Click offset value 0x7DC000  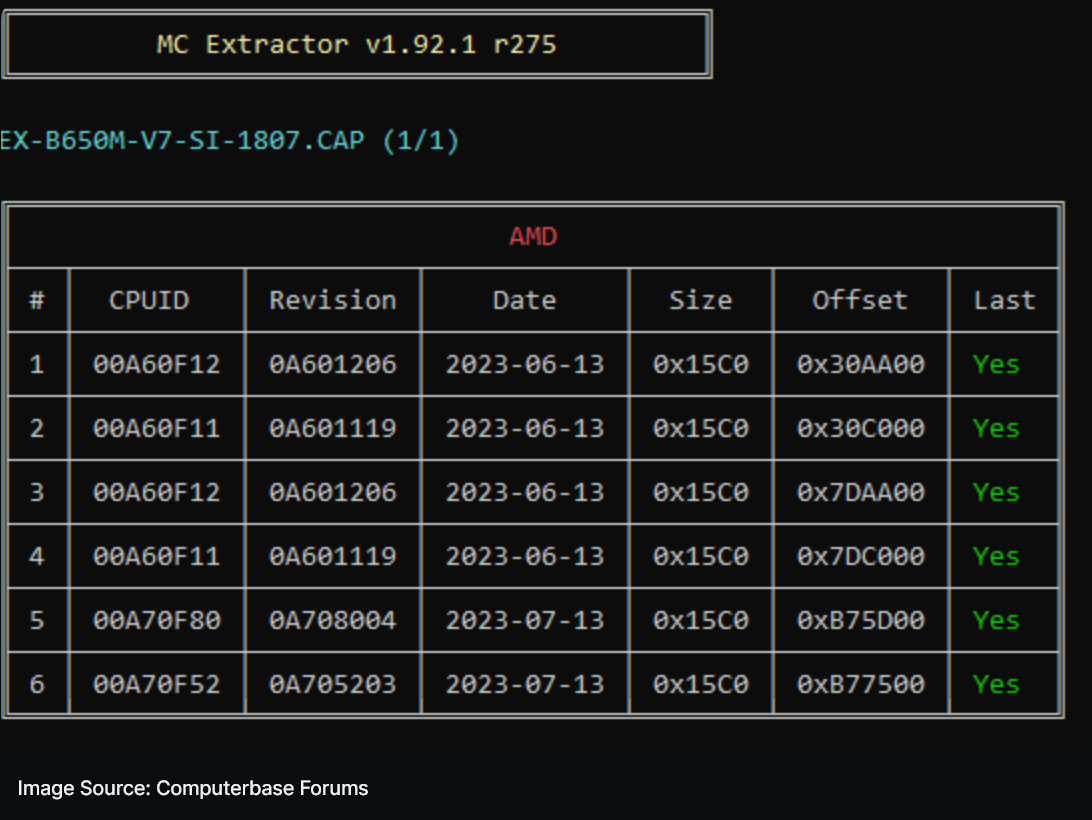[861, 557]
